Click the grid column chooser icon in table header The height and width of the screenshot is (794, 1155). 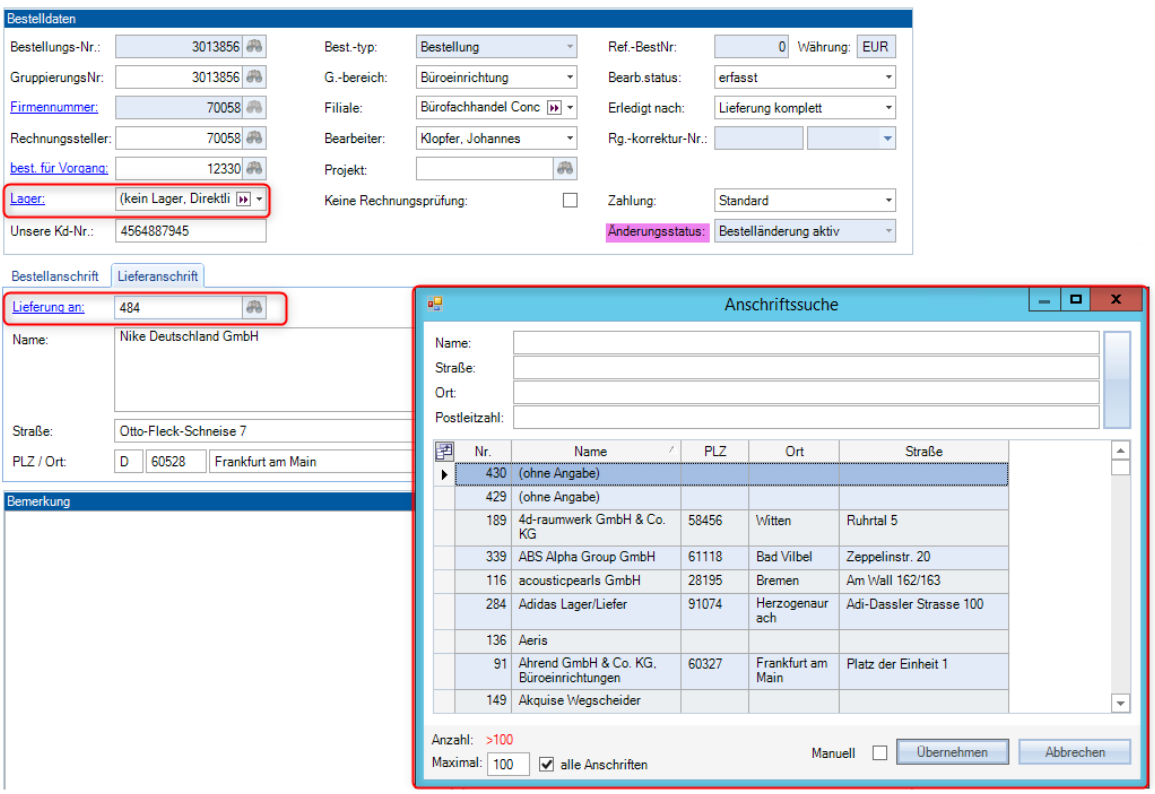[x=444, y=451]
